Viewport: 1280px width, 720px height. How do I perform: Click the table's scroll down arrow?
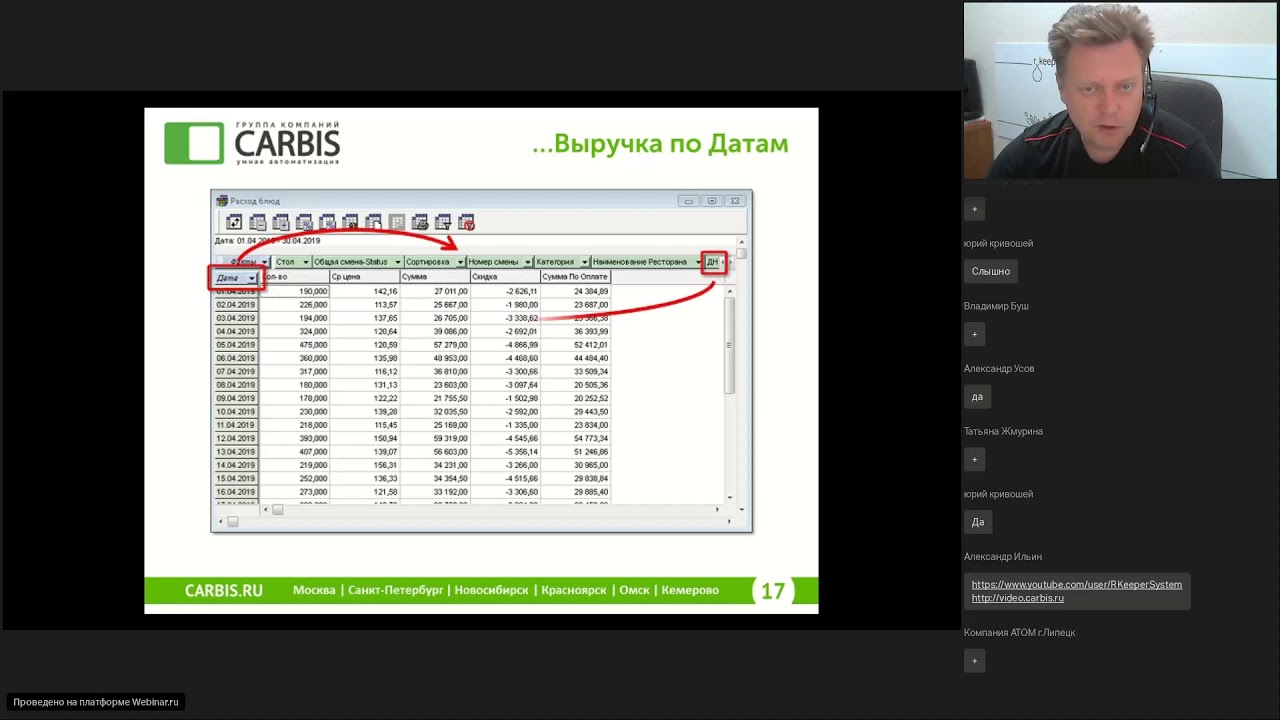(730, 497)
